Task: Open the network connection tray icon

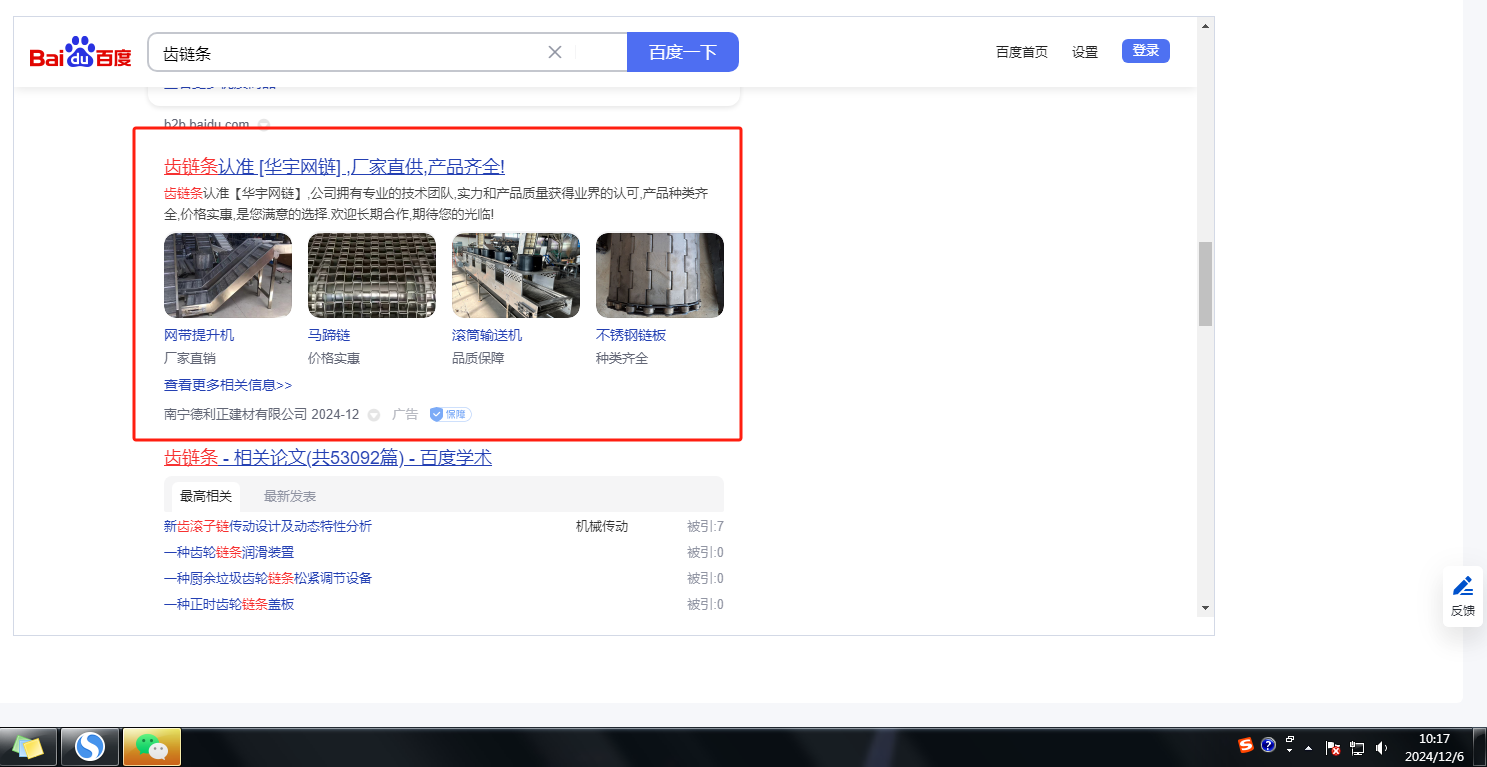Action: coord(1357,747)
